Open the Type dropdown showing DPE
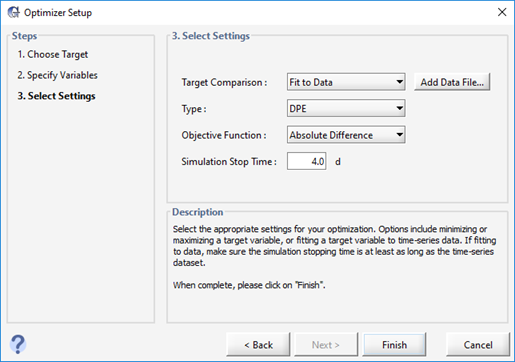 click(346, 108)
